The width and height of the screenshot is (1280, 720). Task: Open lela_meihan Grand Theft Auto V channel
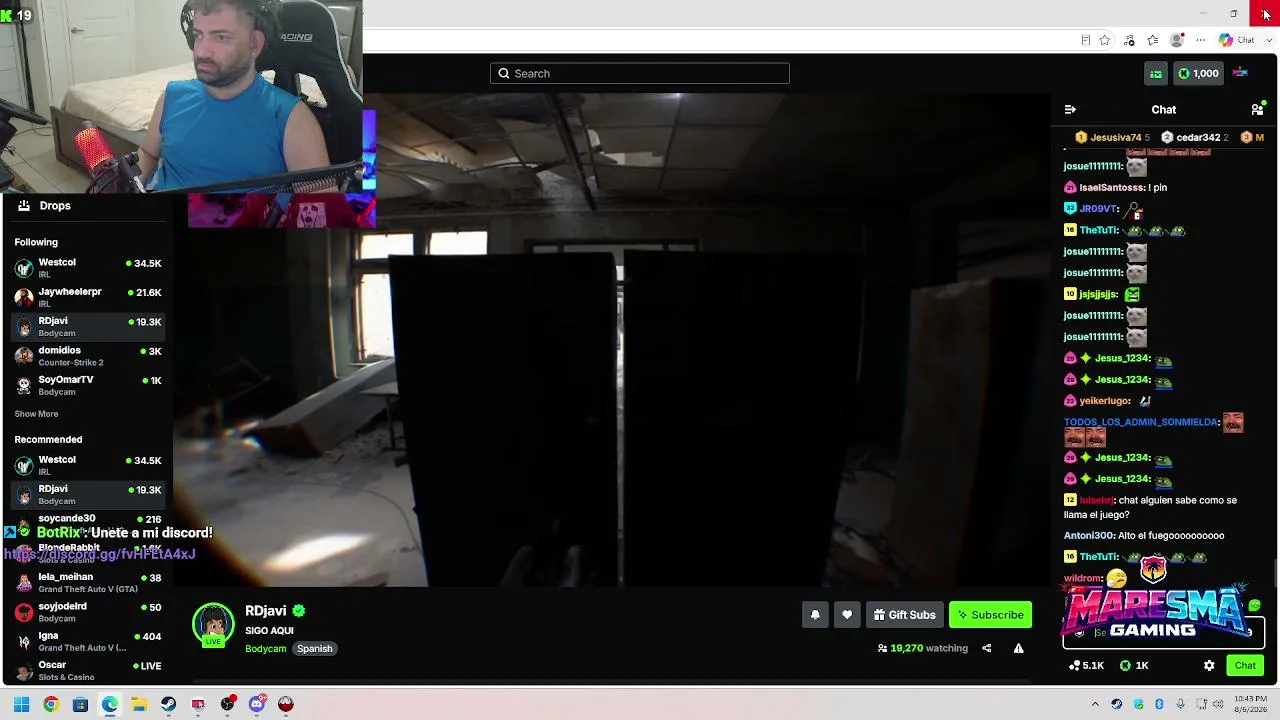tap(87, 582)
